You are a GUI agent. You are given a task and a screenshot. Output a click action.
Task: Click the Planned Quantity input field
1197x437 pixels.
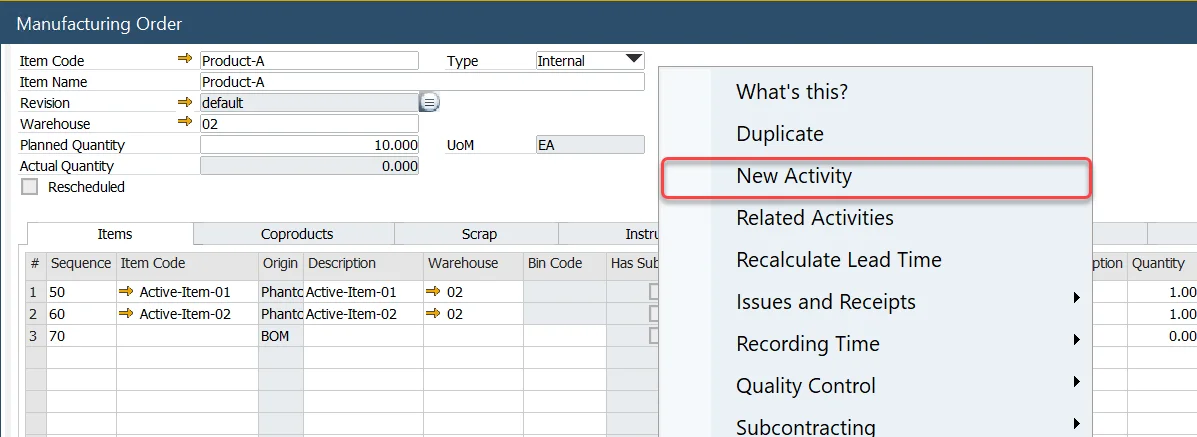pyautogui.click(x=309, y=145)
